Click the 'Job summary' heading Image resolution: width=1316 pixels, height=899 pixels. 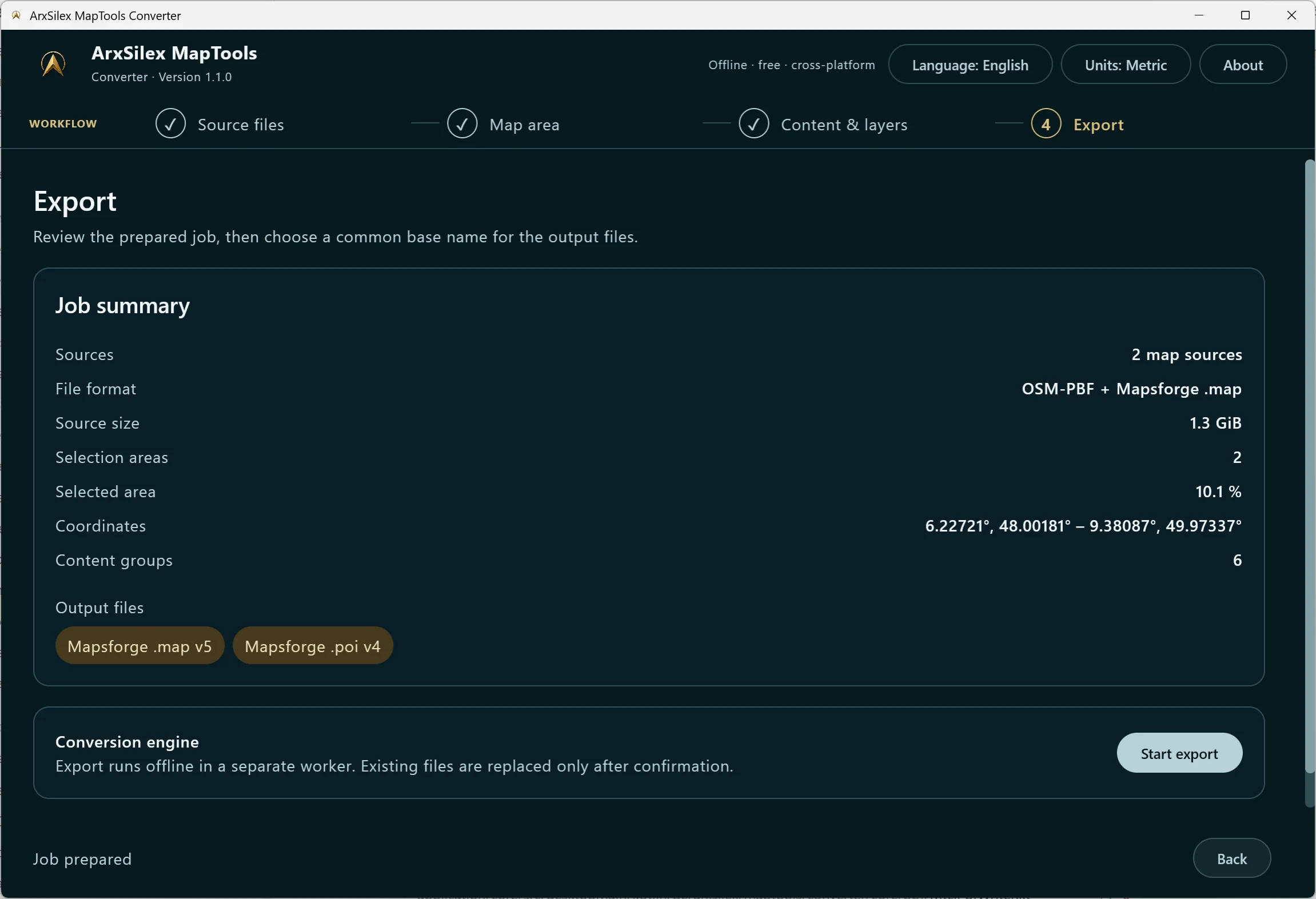pyautogui.click(x=122, y=306)
